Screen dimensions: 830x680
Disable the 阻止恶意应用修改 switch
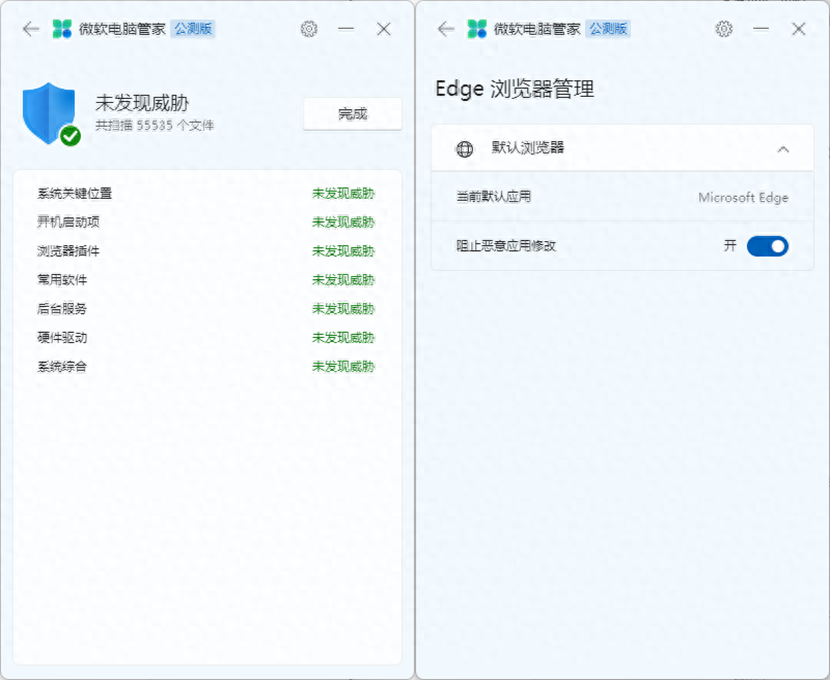pos(766,245)
